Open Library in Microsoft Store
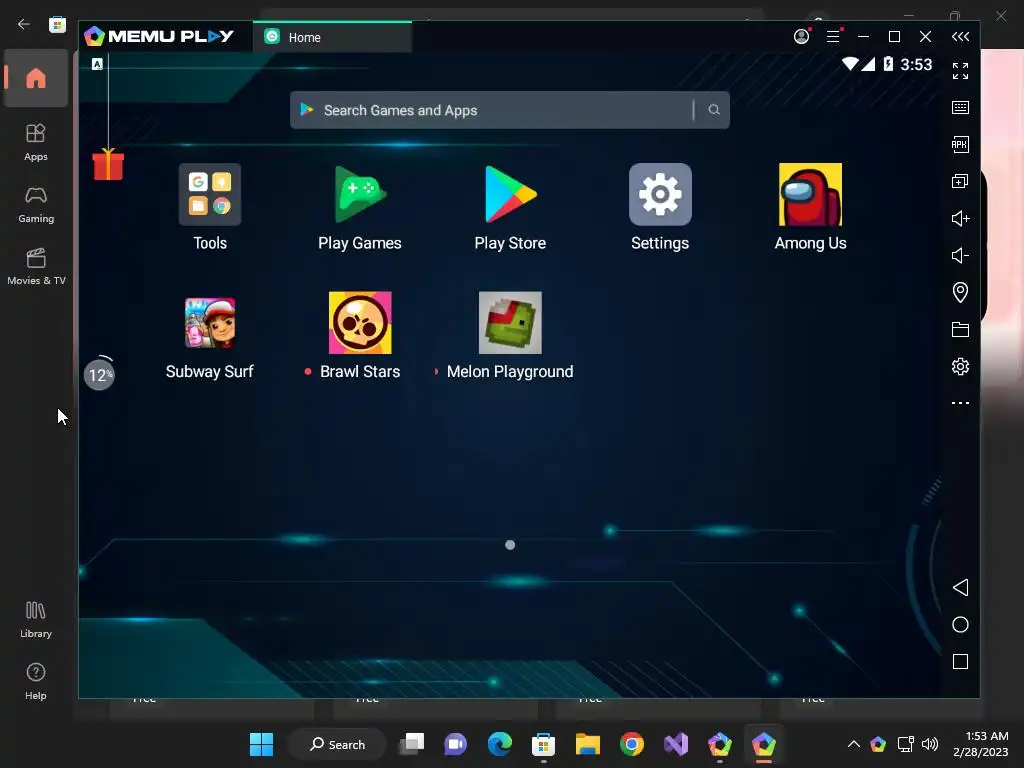The image size is (1024, 768). tap(36, 619)
